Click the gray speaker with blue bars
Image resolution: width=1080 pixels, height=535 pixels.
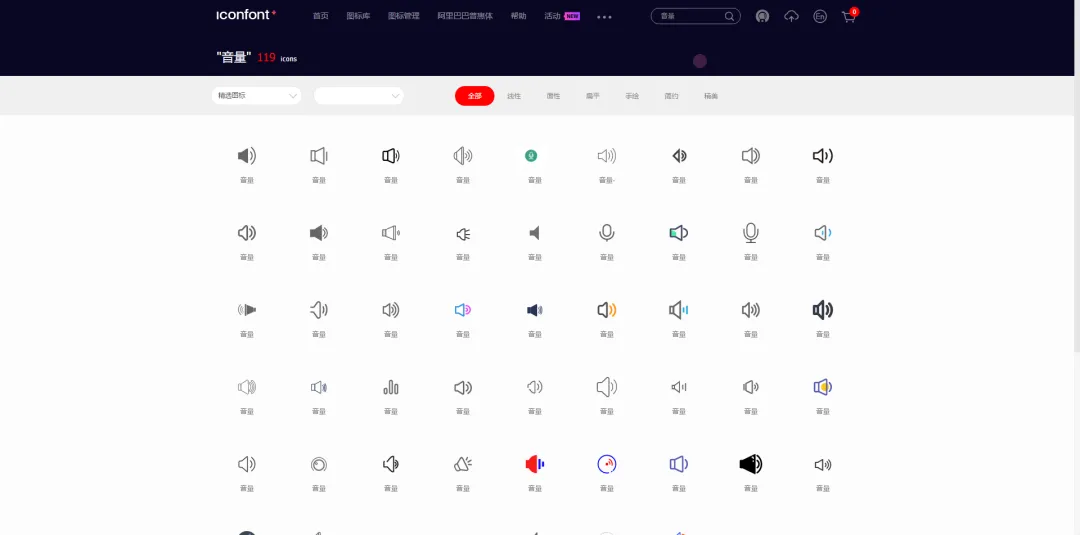678,310
